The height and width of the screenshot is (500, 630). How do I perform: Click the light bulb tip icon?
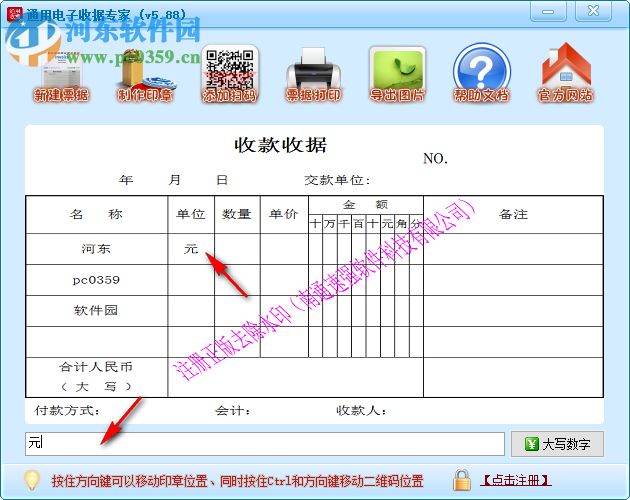[32, 480]
